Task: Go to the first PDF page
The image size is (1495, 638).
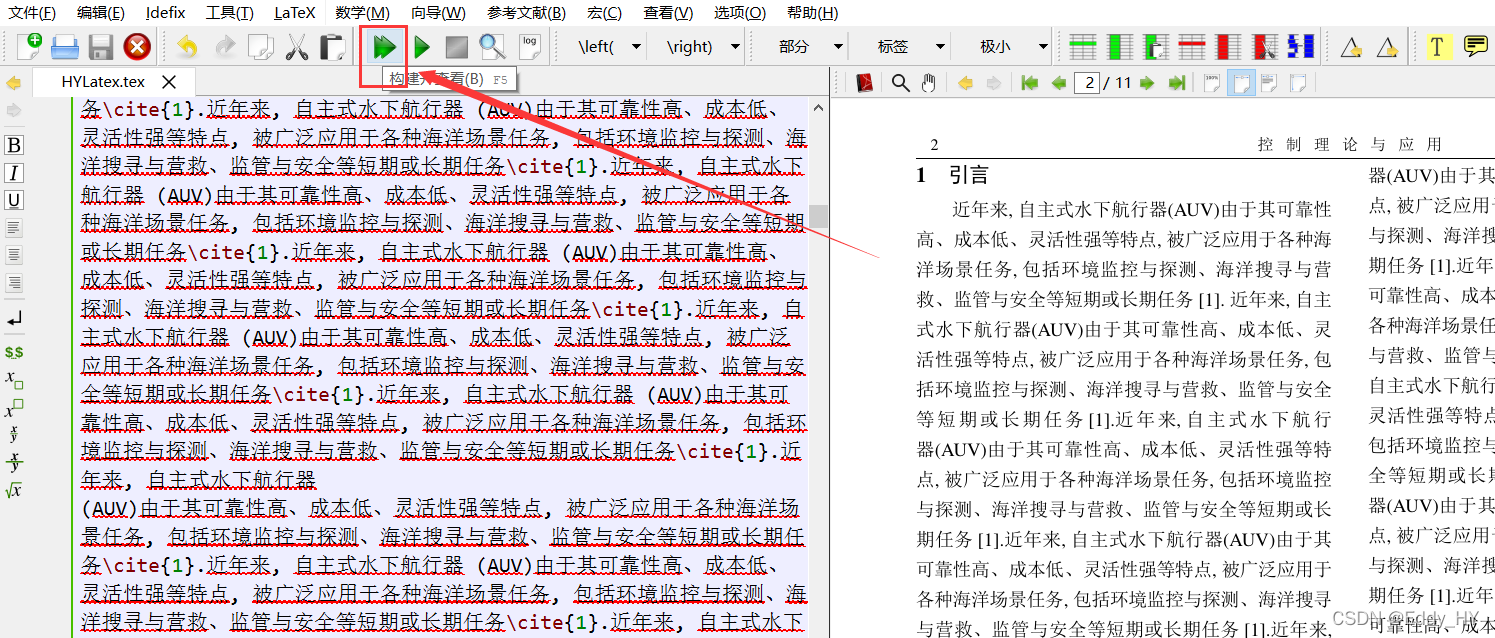Action: (1030, 83)
